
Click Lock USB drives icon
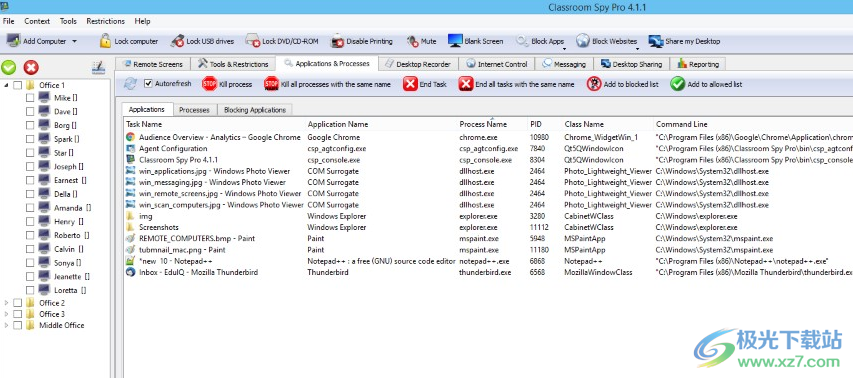pos(177,41)
